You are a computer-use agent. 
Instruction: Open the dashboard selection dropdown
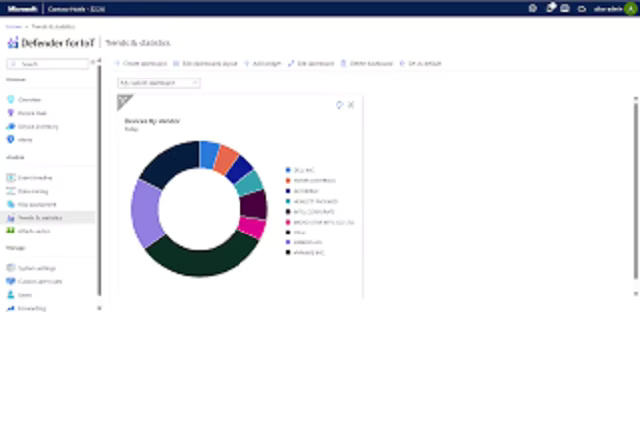159,83
